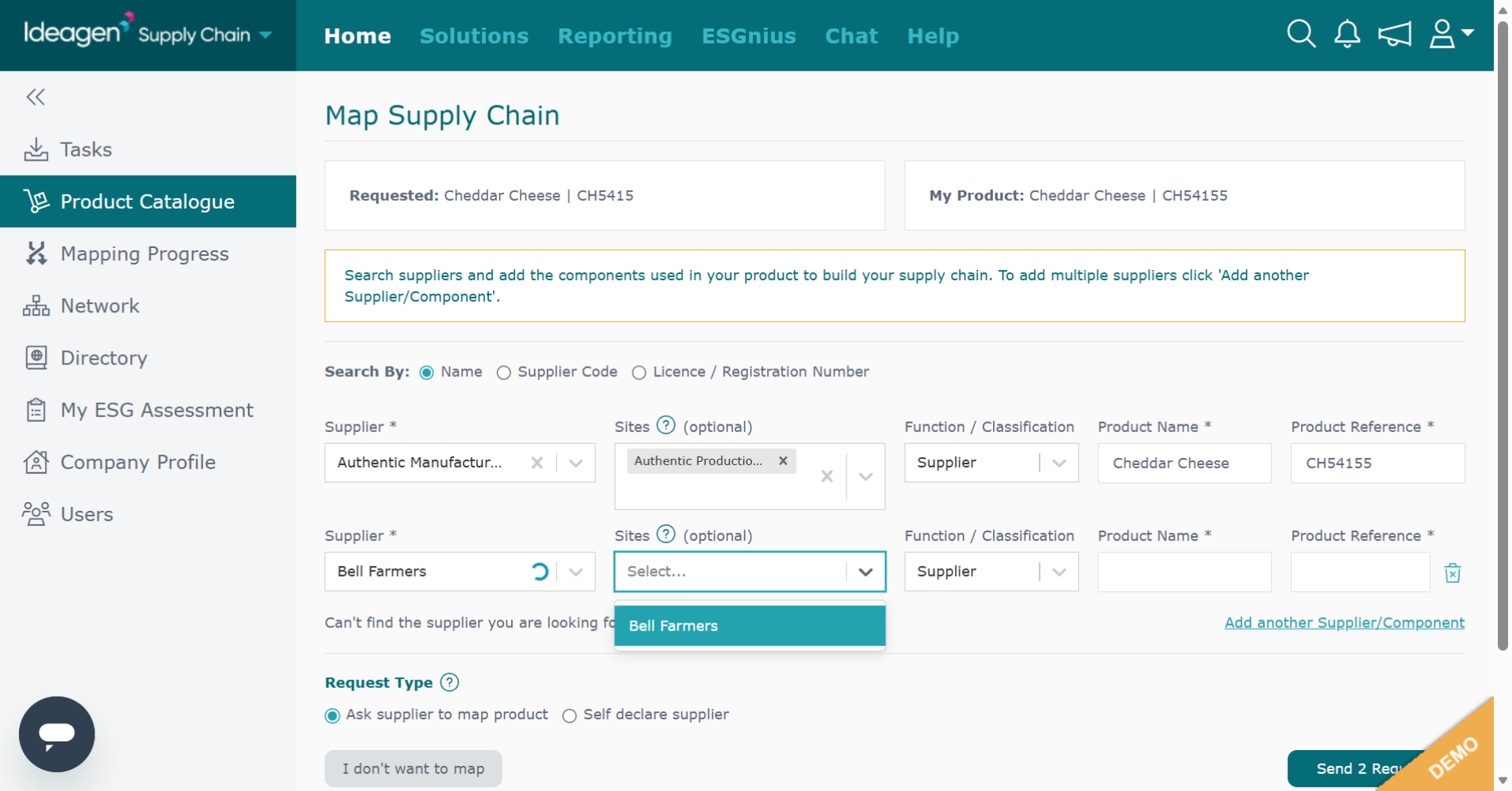Click Sites help icon in first row
The height and width of the screenshot is (791, 1512).
666,426
